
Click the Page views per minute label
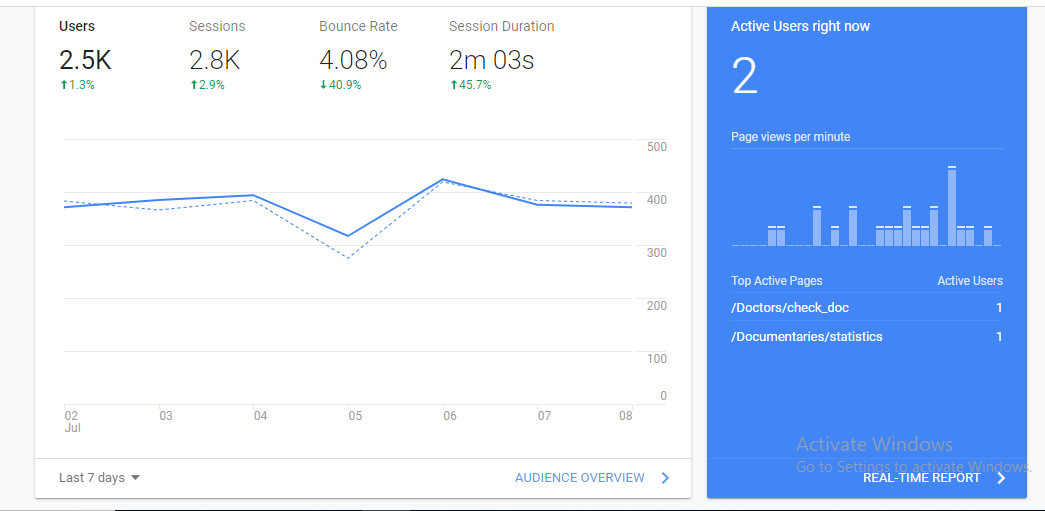(790, 137)
